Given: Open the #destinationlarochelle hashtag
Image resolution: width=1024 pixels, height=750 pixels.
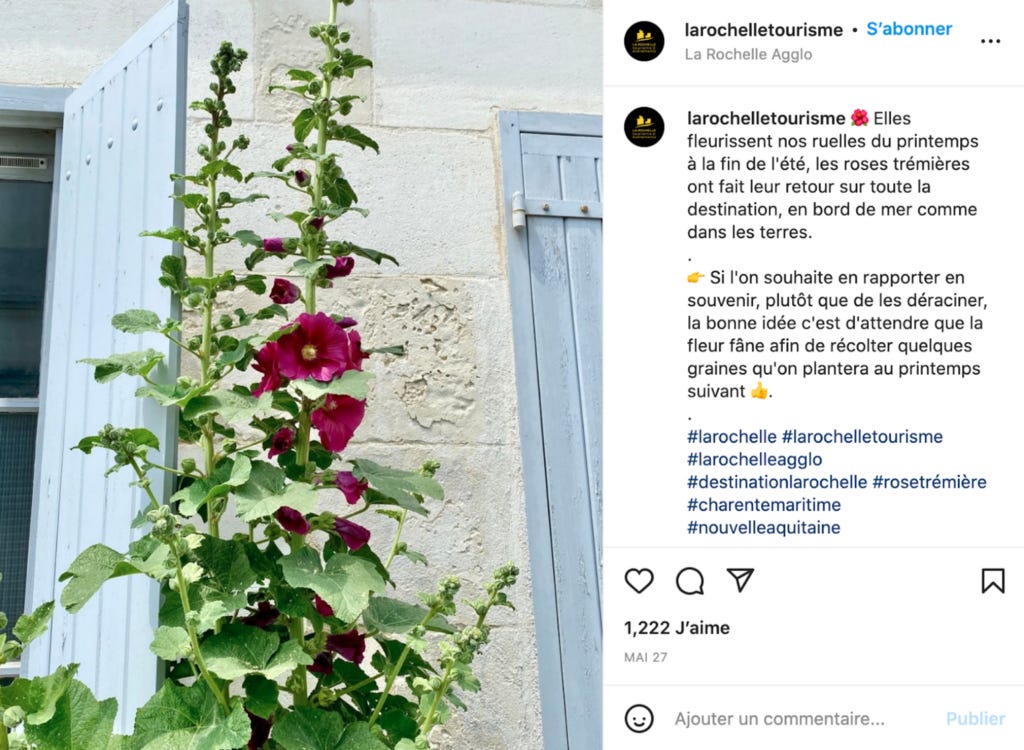Looking at the screenshot, I should (777, 482).
